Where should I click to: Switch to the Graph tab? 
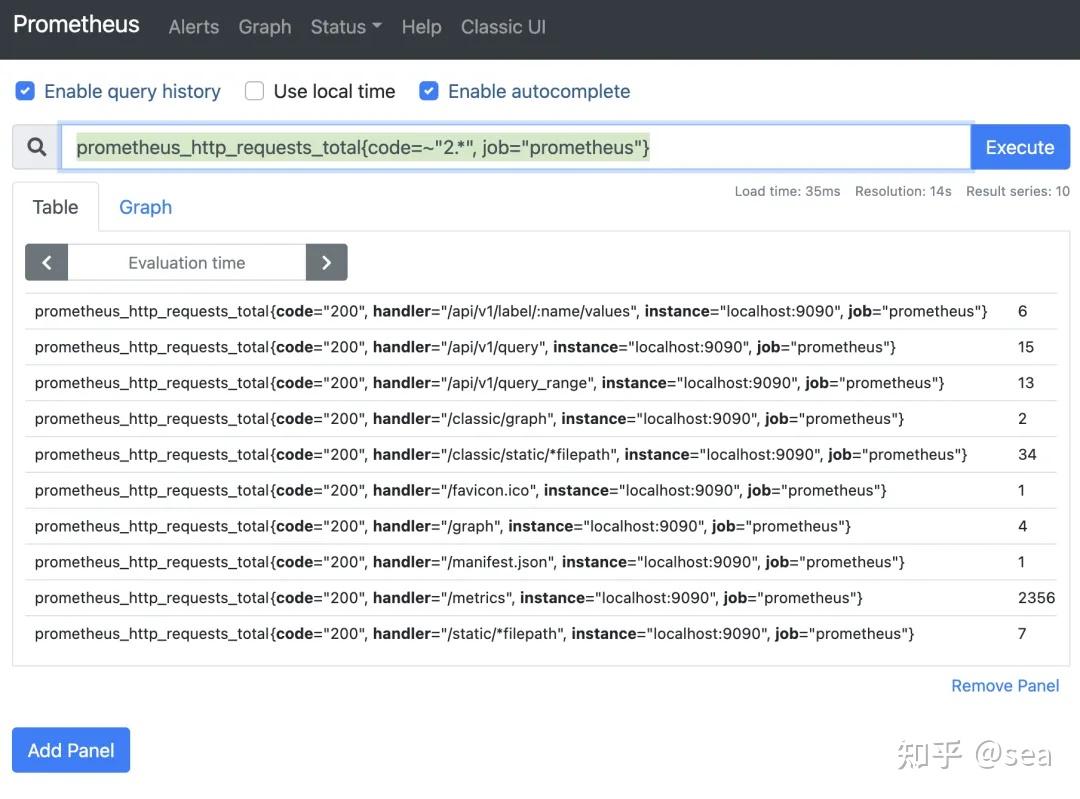click(x=145, y=207)
